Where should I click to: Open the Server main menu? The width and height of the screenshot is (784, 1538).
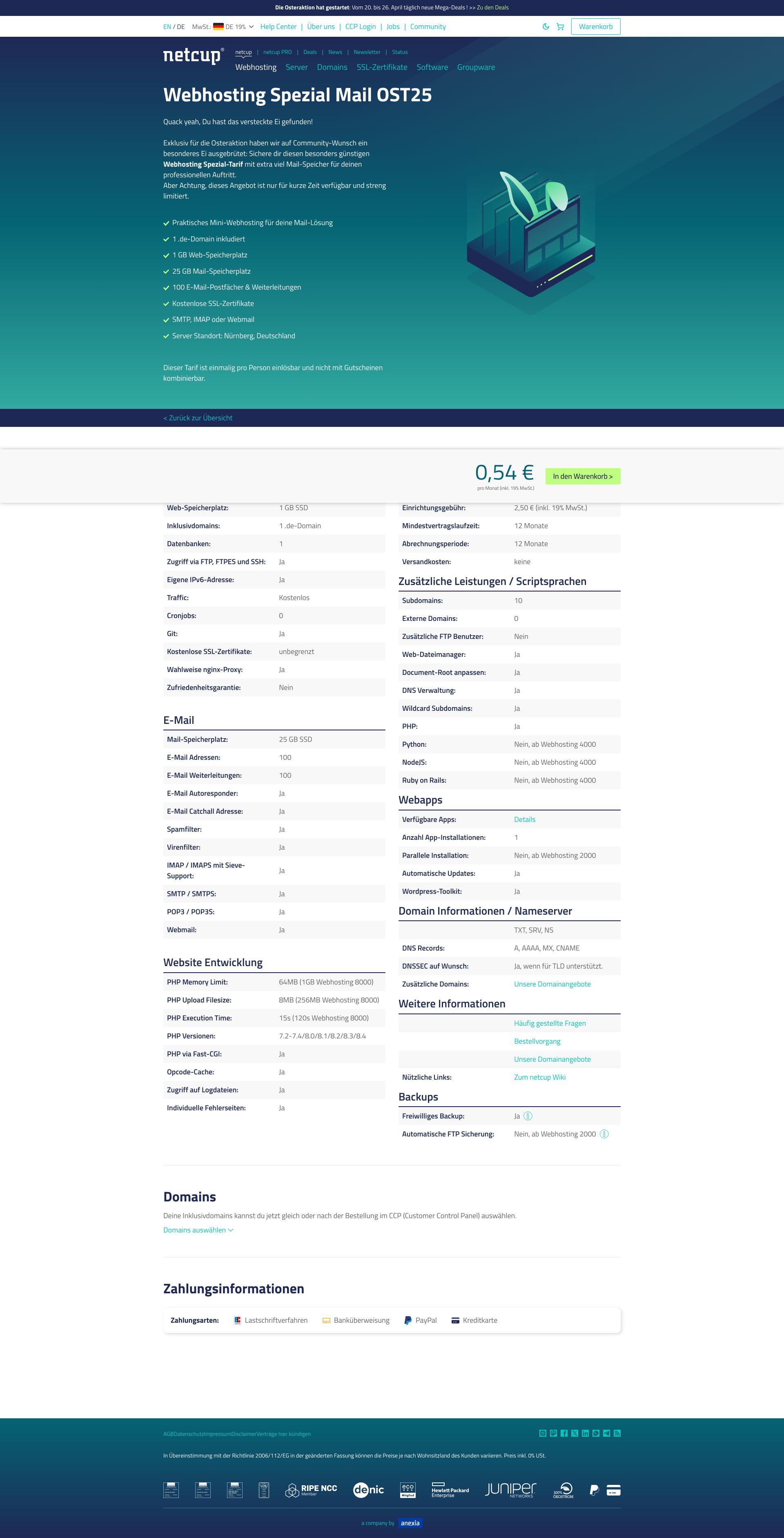click(296, 67)
